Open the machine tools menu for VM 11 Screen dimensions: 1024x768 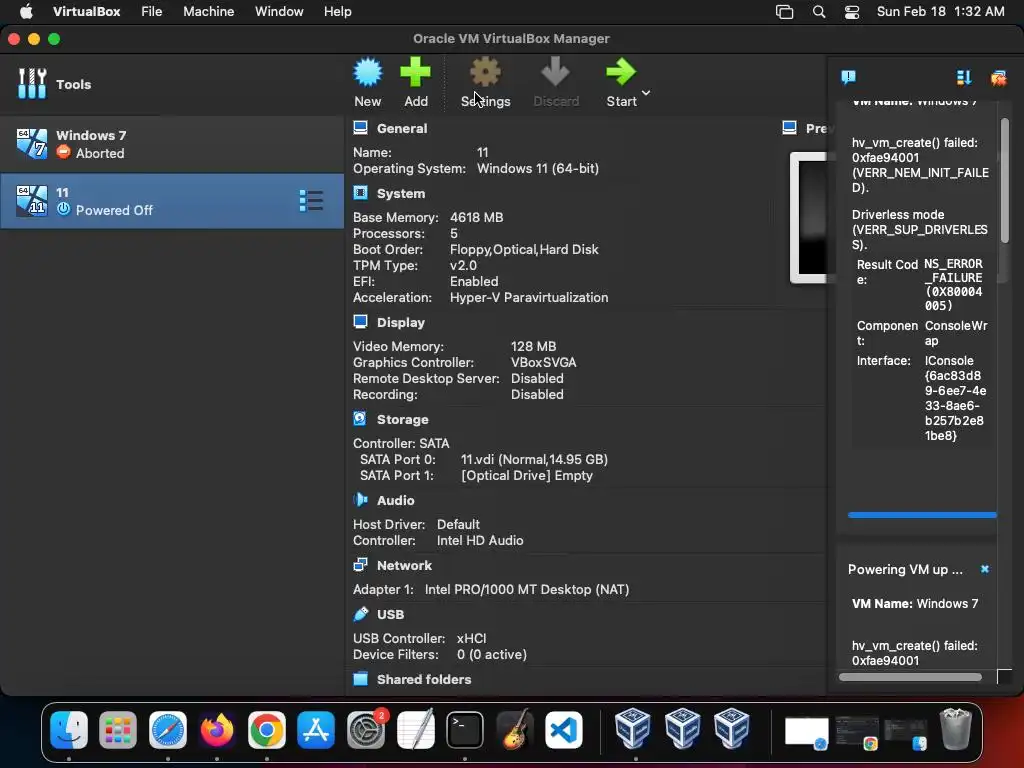[x=311, y=200]
